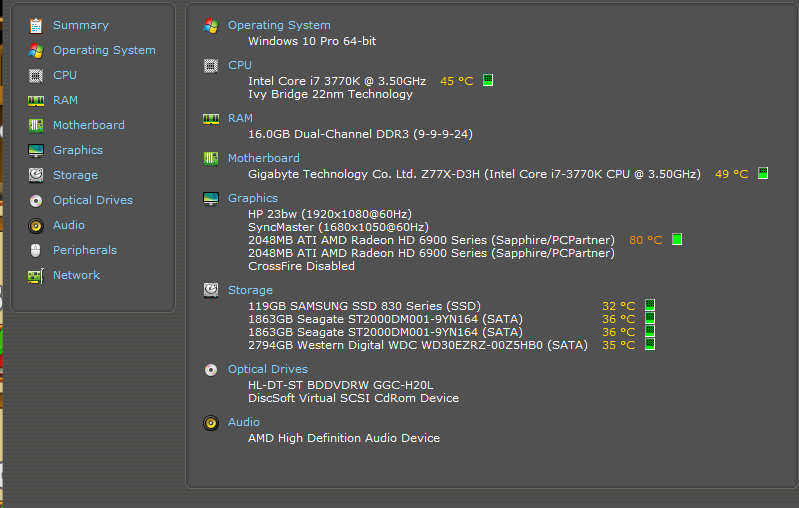Follow the Audio heading link in summary

tap(244, 422)
